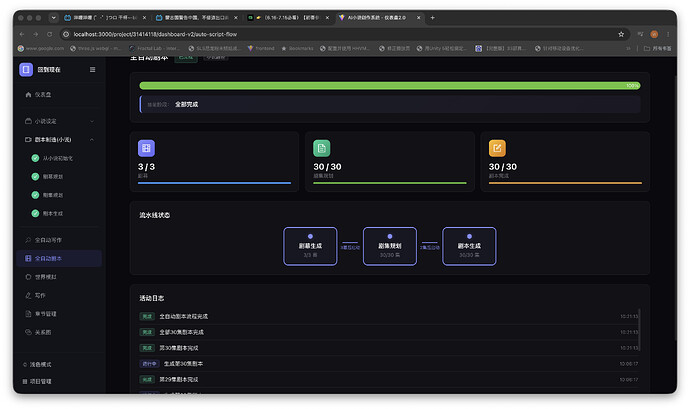The height and width of the screenshot is (409, 690).
Task: Click the purple app logo icon in sidebar
Action: pyautogui.click(x=26, y=70)
